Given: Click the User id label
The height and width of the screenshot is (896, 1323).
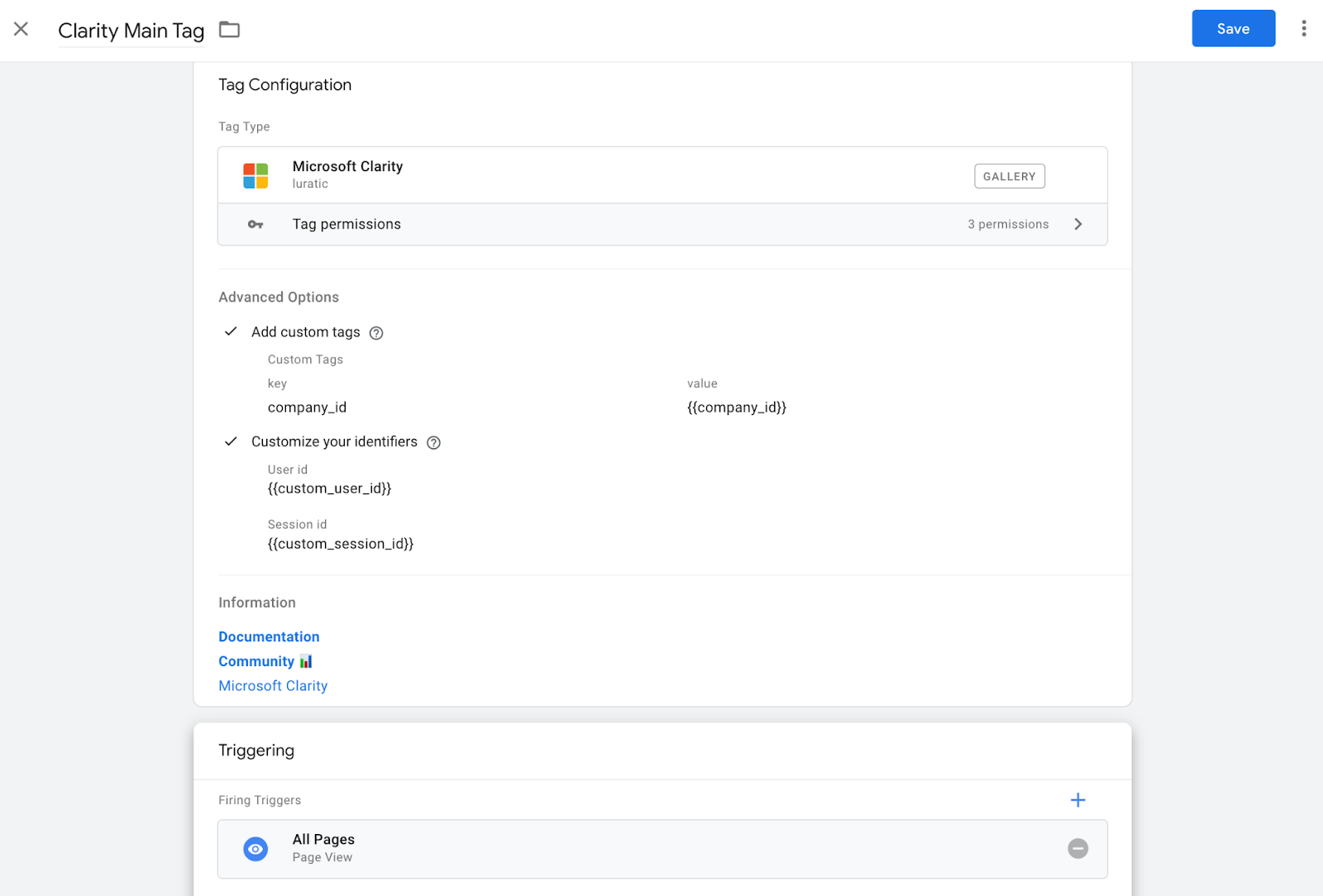Looking at the screenshot, I should pyautogui.click(x=287, y=469).
